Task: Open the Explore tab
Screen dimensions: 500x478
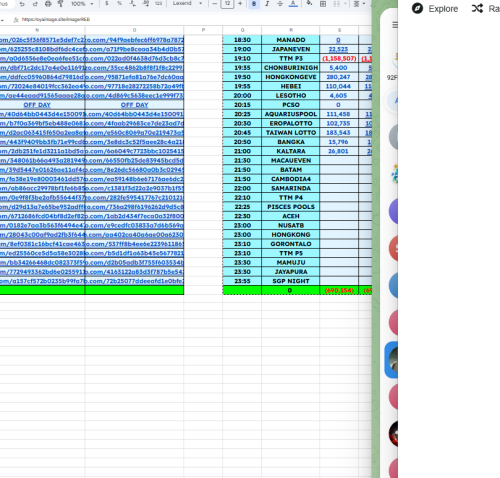Action: point(435,9)
